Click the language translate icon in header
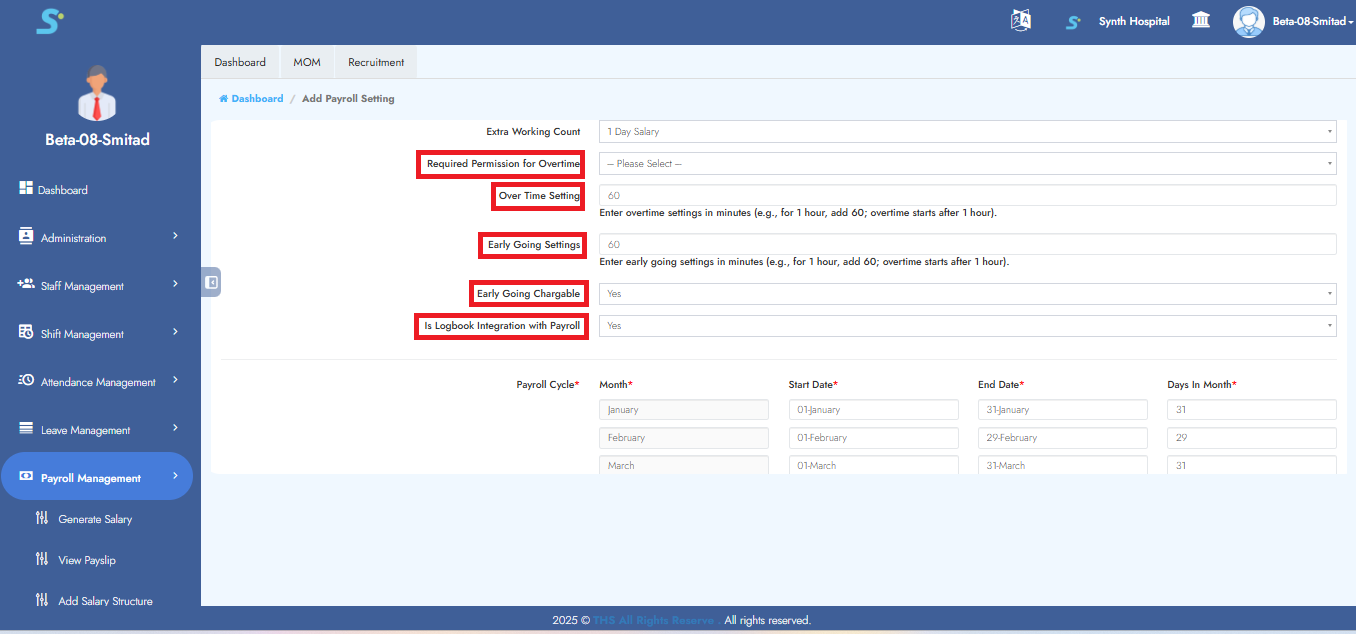 point(1020,21)
